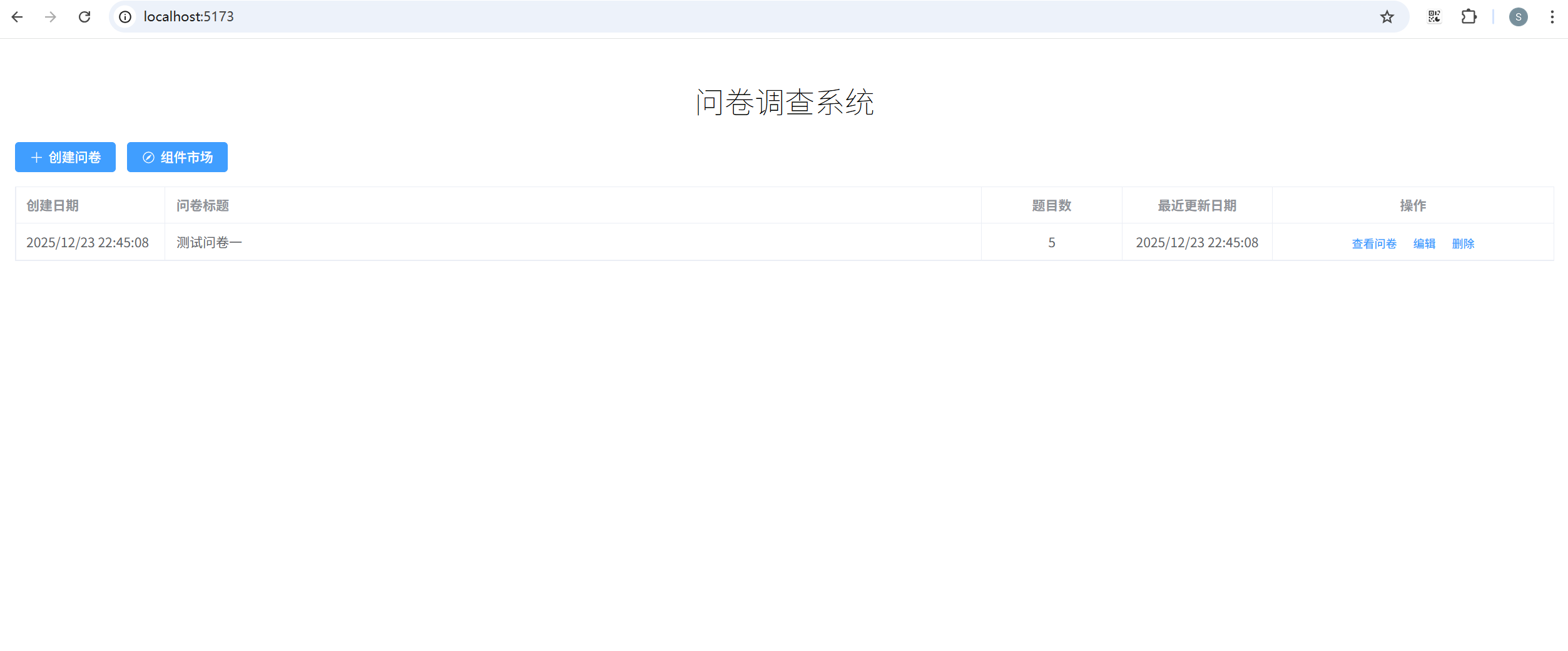Click the 删除 link for 测试问卷一
Image resolution: width=1568 pixels, height=651 pixels.
click(1463, 243)
